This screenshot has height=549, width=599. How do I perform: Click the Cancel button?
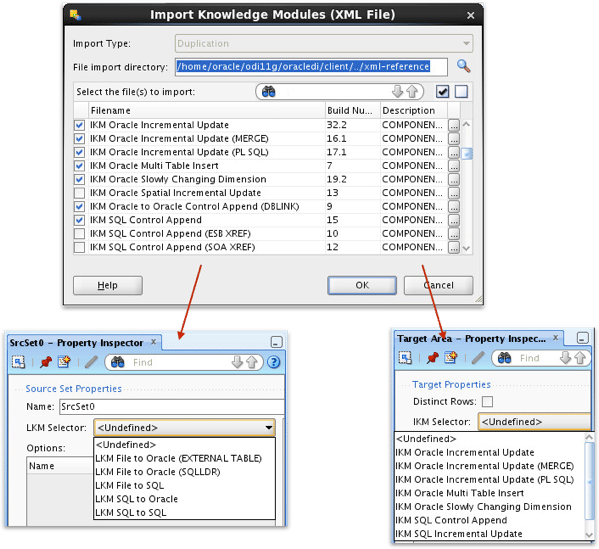pyautogui.click(x=439, y=285)
